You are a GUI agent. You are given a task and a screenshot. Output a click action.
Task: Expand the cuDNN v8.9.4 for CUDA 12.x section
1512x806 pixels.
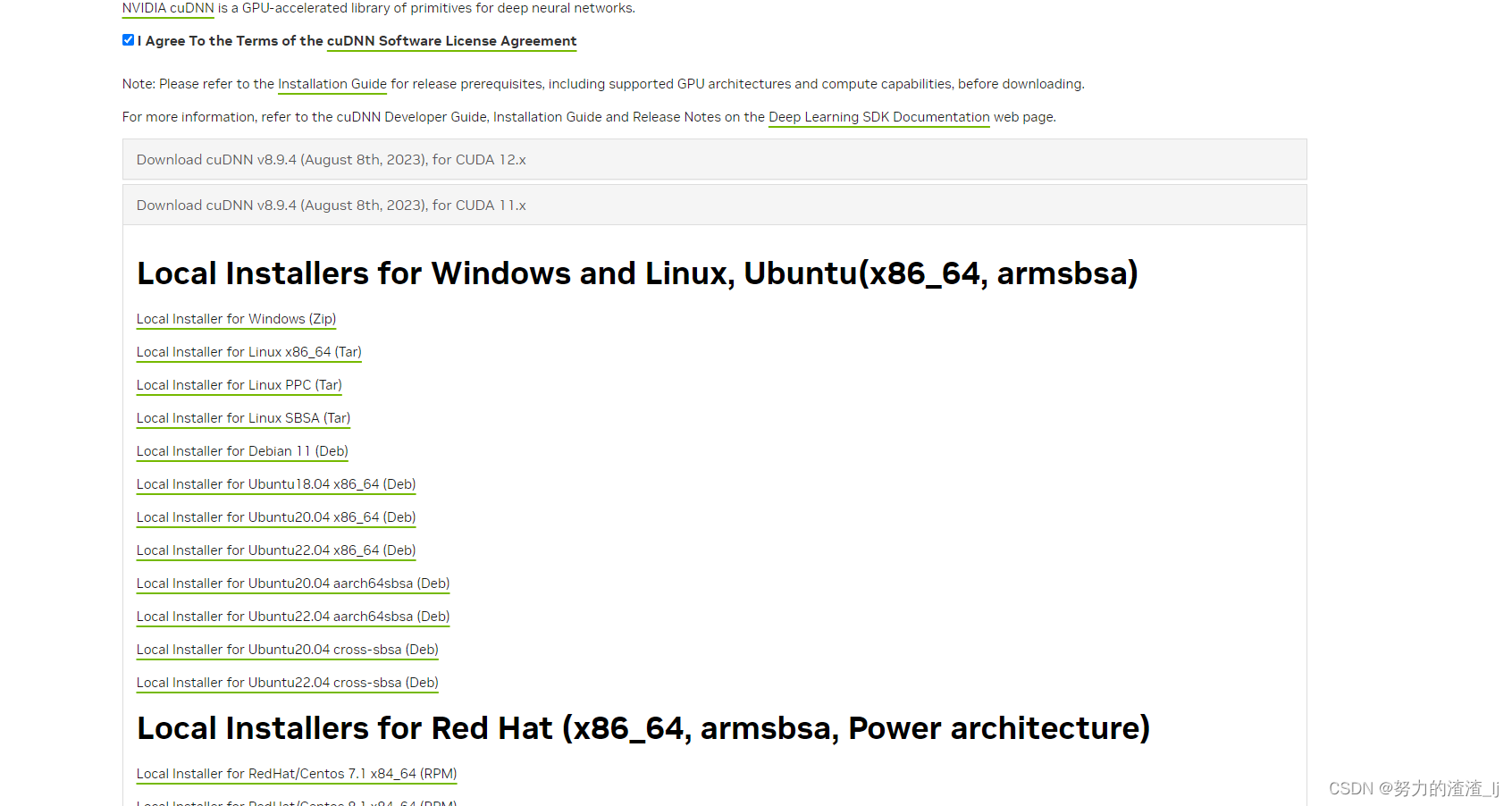(714, 159)
